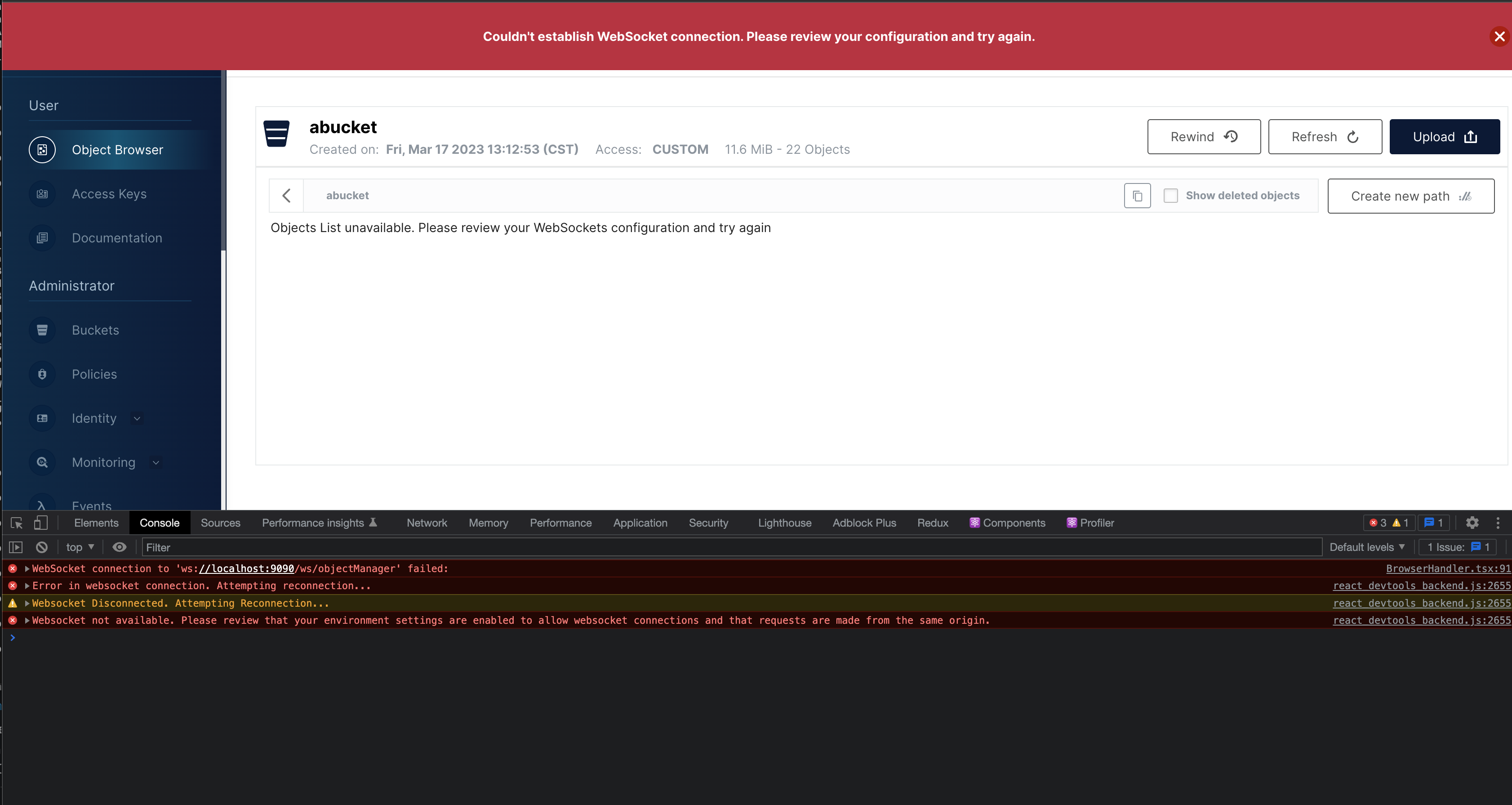Click the console error count badge
The width and height of the screenshot is (1512, 805).
(x=1389, y=523)
